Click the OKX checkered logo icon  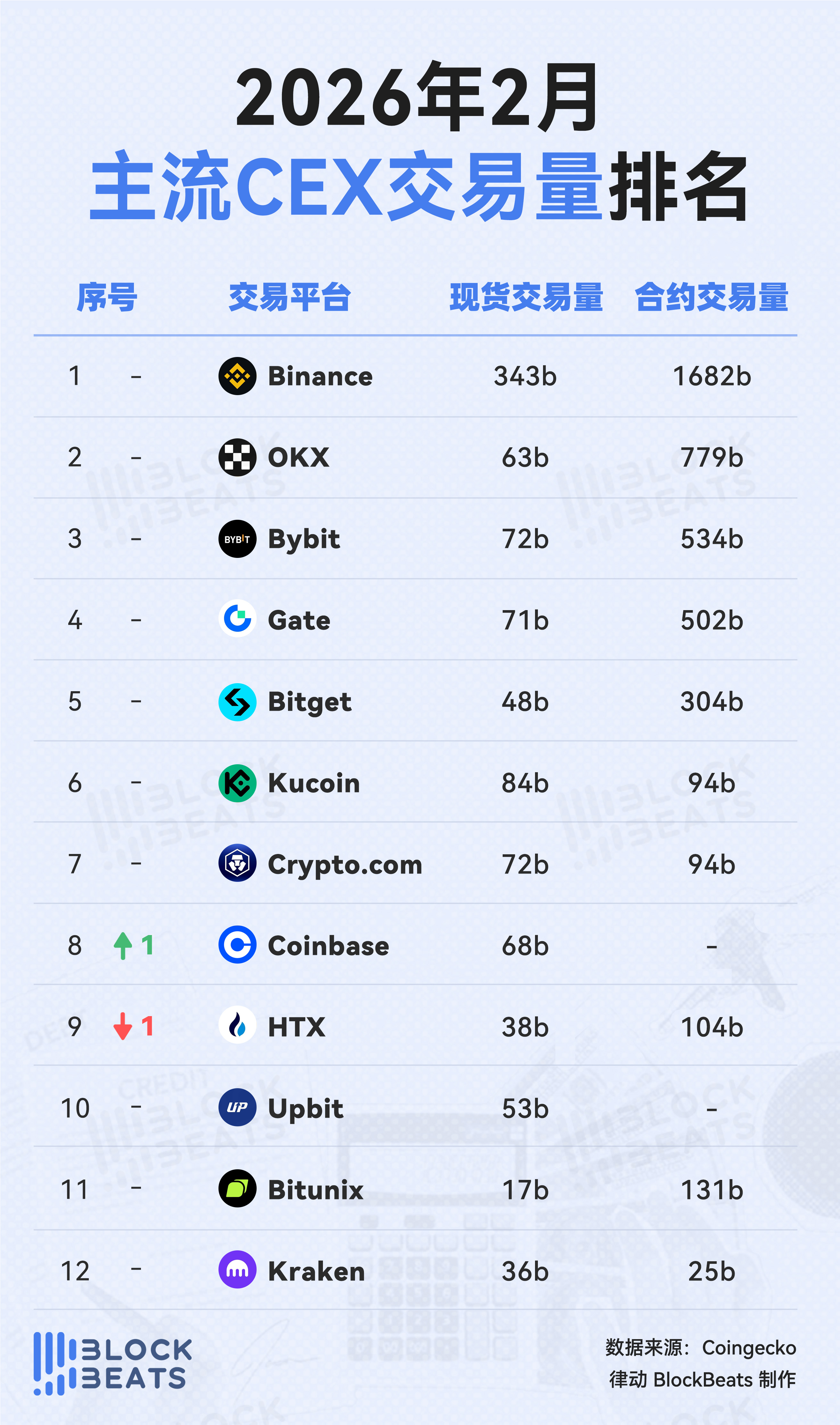point(237,457)
